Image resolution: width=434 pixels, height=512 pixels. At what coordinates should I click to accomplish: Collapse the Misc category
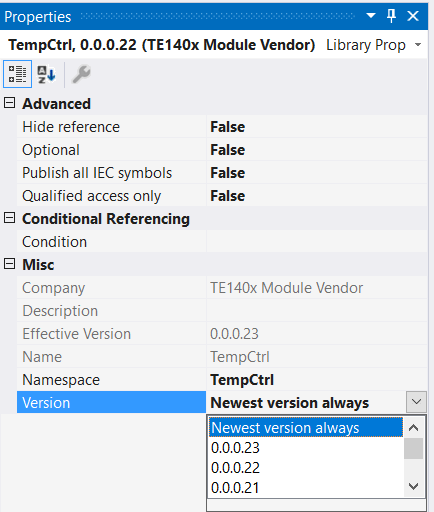pyautogui.click(x=9, y=264)
